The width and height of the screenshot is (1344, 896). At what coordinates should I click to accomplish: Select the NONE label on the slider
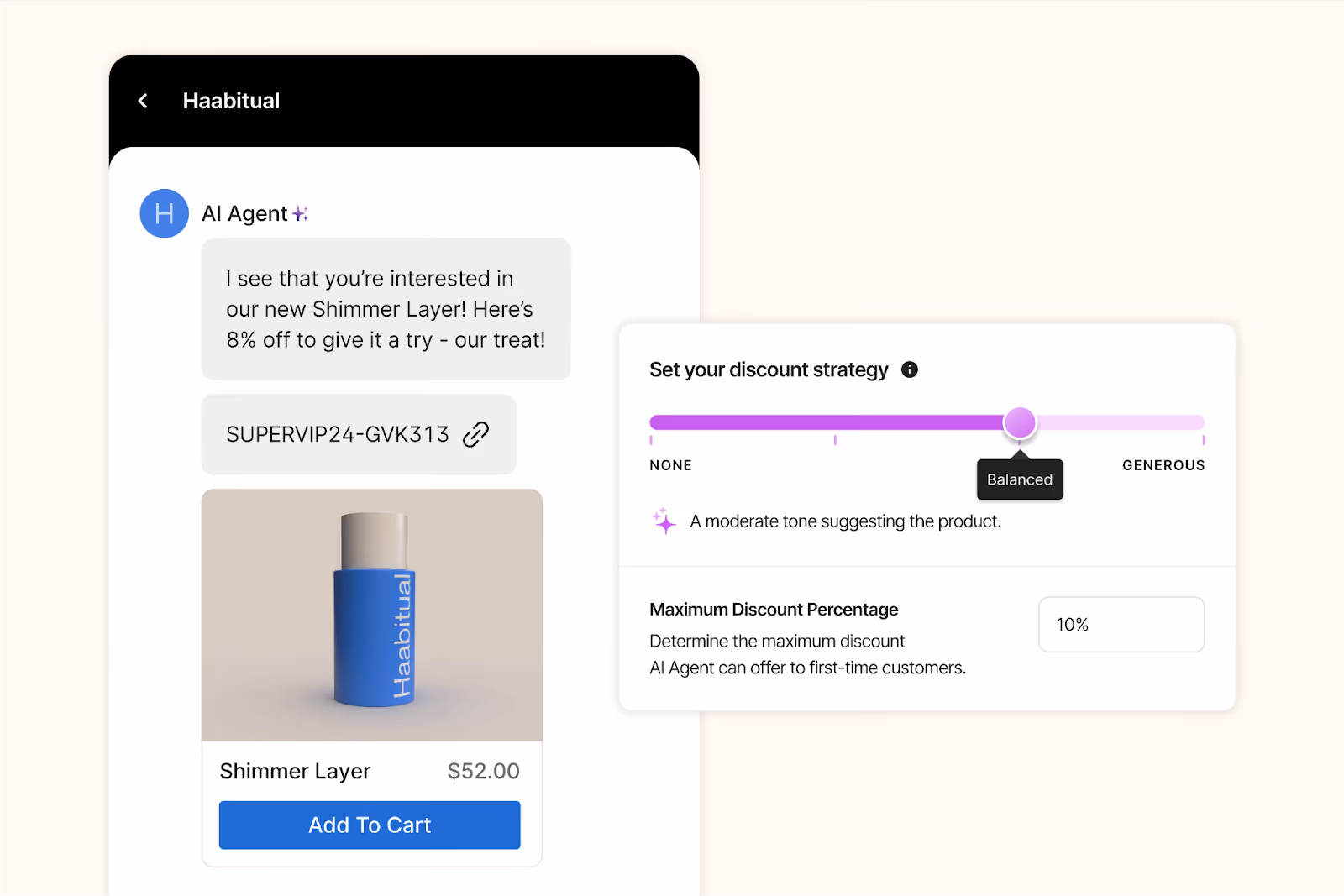click(x=670, y=464)
